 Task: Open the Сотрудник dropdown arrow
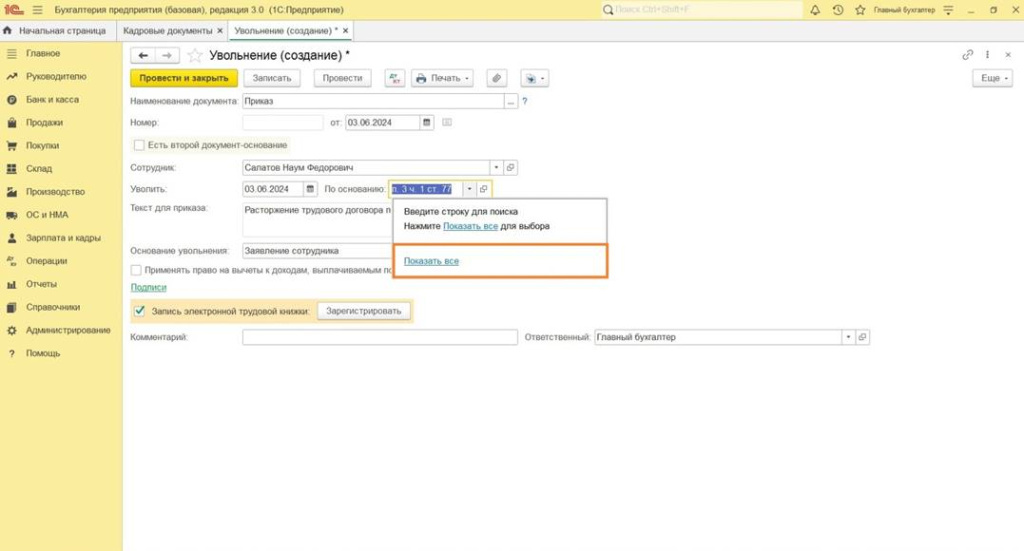(496, 168)
